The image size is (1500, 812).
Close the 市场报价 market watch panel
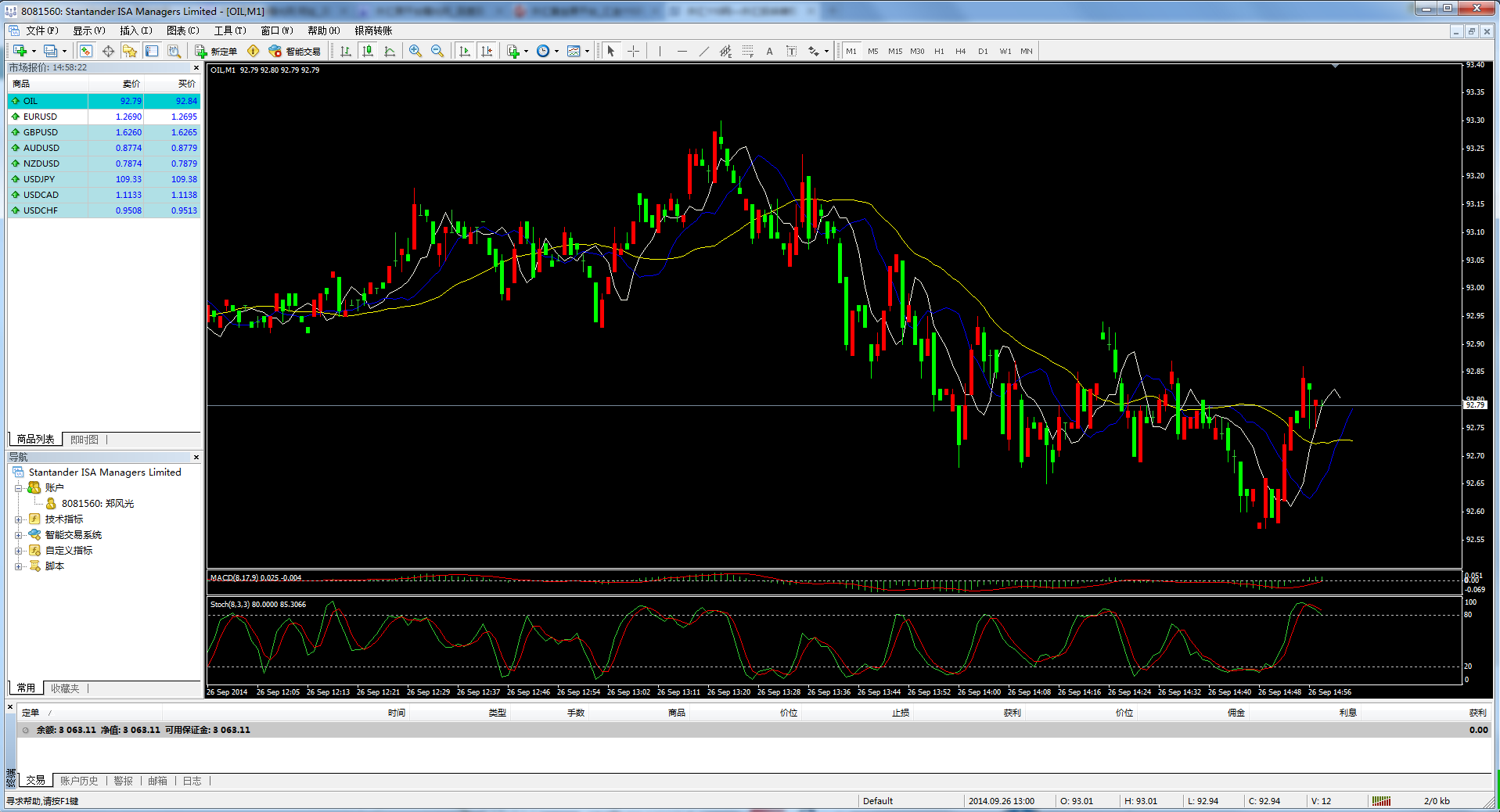(196, 68)
